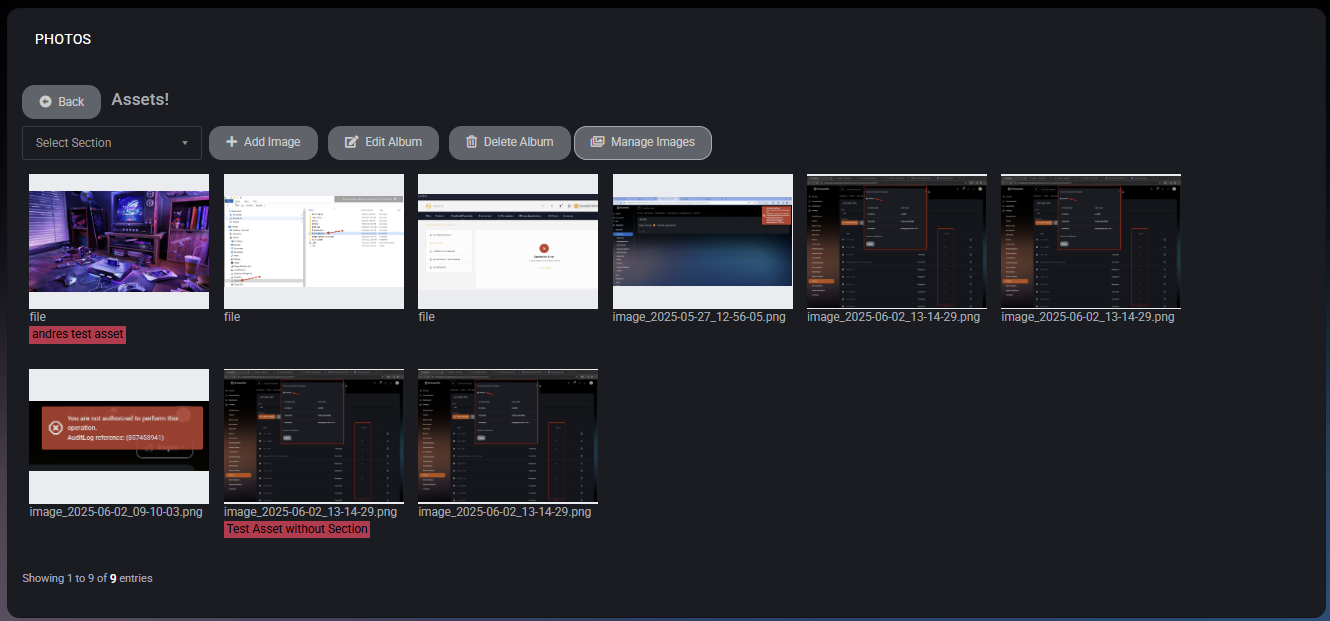
Task: Click the pencil icon on Edit Album
Action: pos(351,142)
